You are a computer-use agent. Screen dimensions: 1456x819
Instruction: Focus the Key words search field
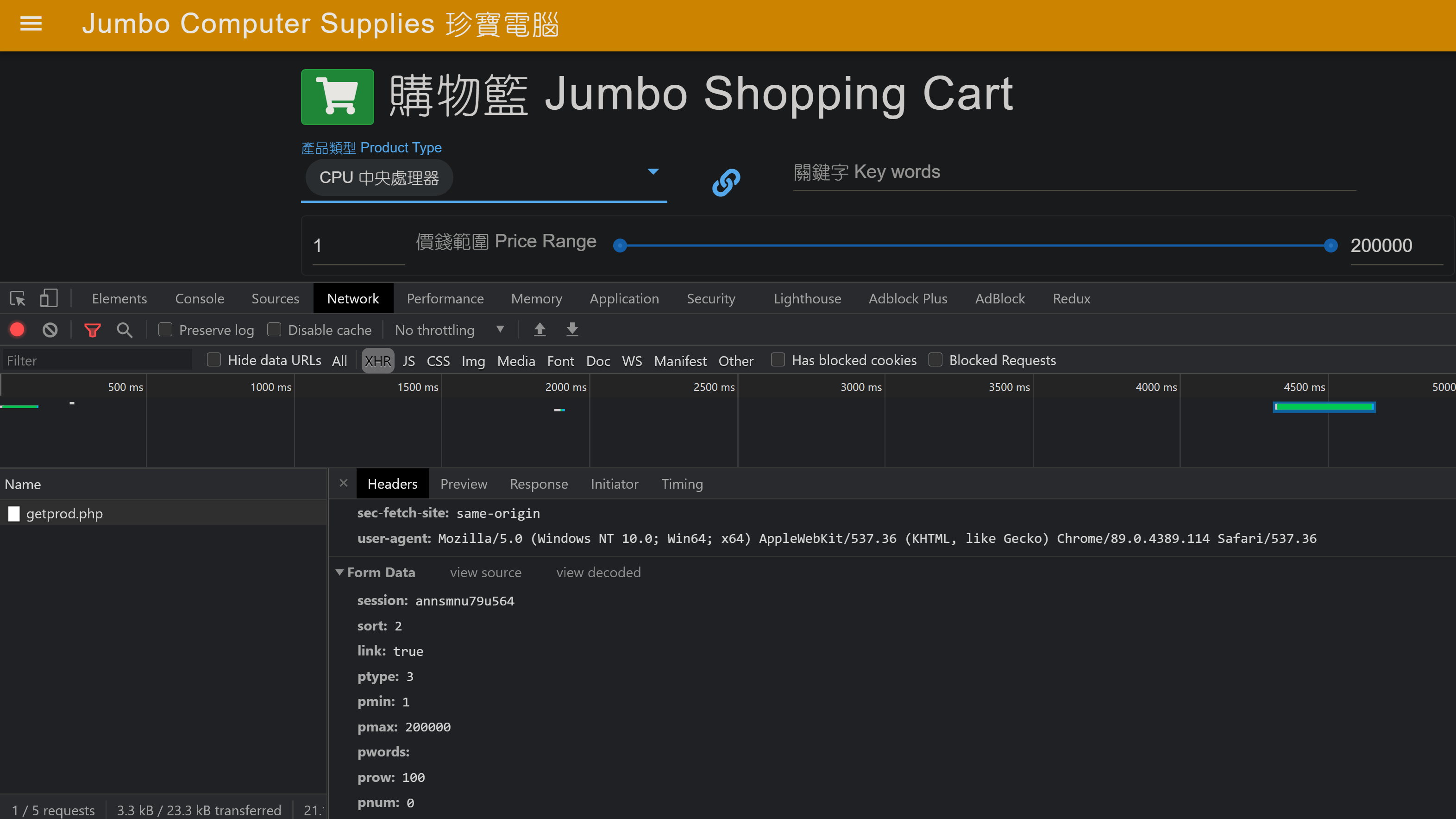[1074, 172]
